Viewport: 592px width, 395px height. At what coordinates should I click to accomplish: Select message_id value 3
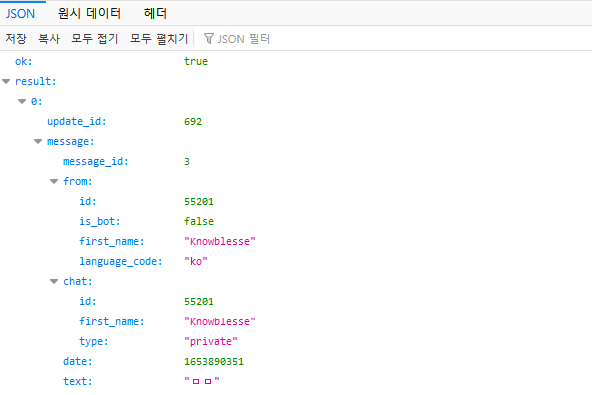tap(187, 162)
